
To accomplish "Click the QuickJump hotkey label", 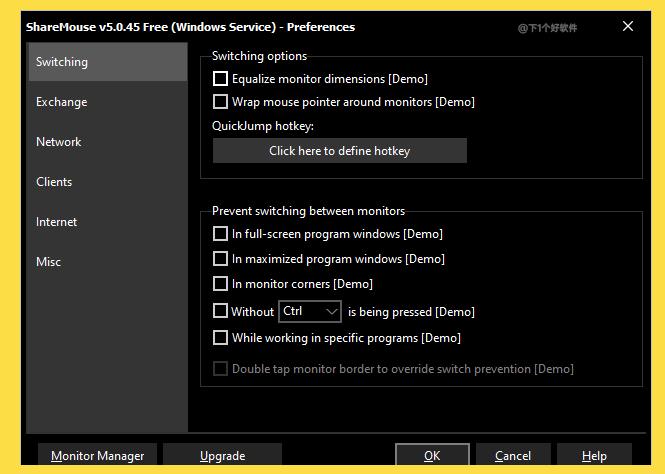I will tap(263, 126).
